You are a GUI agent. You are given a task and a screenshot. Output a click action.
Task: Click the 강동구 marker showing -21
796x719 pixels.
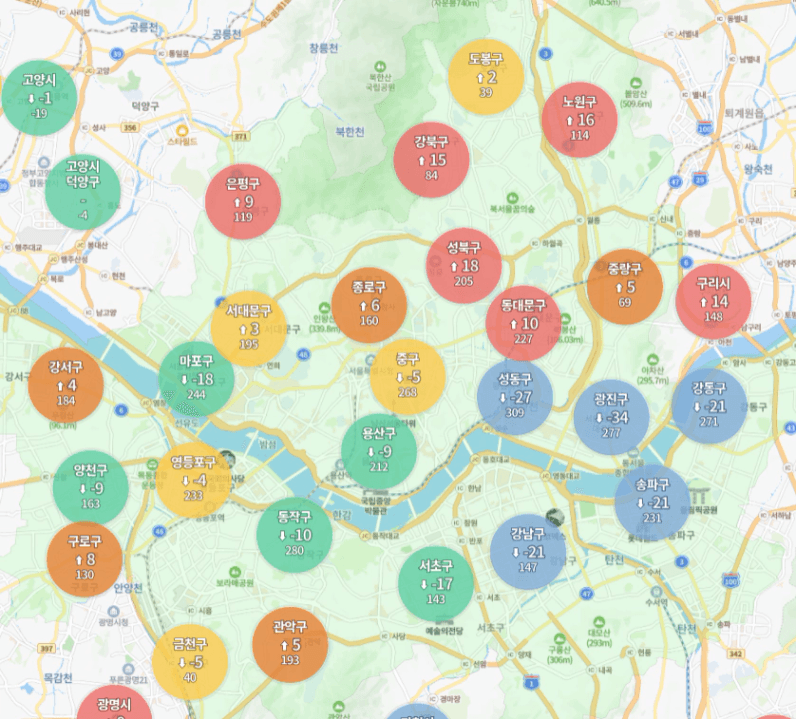[709, 406]
